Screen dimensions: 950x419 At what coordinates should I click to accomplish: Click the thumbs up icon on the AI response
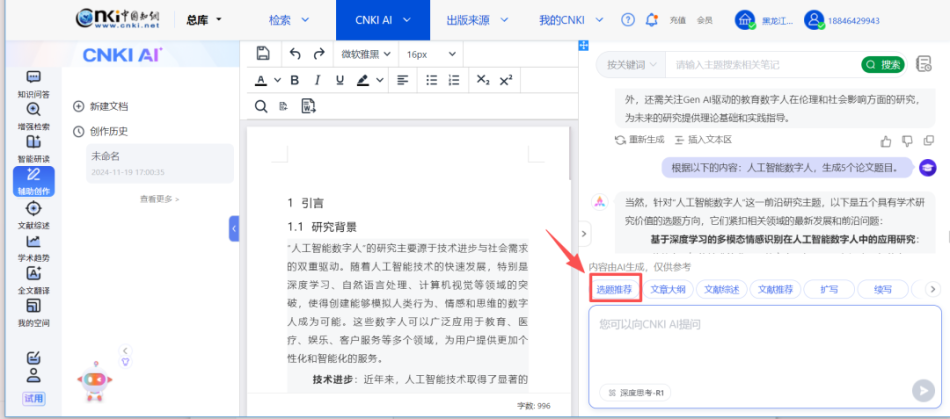pyautogui.click(x=886, y=140)
